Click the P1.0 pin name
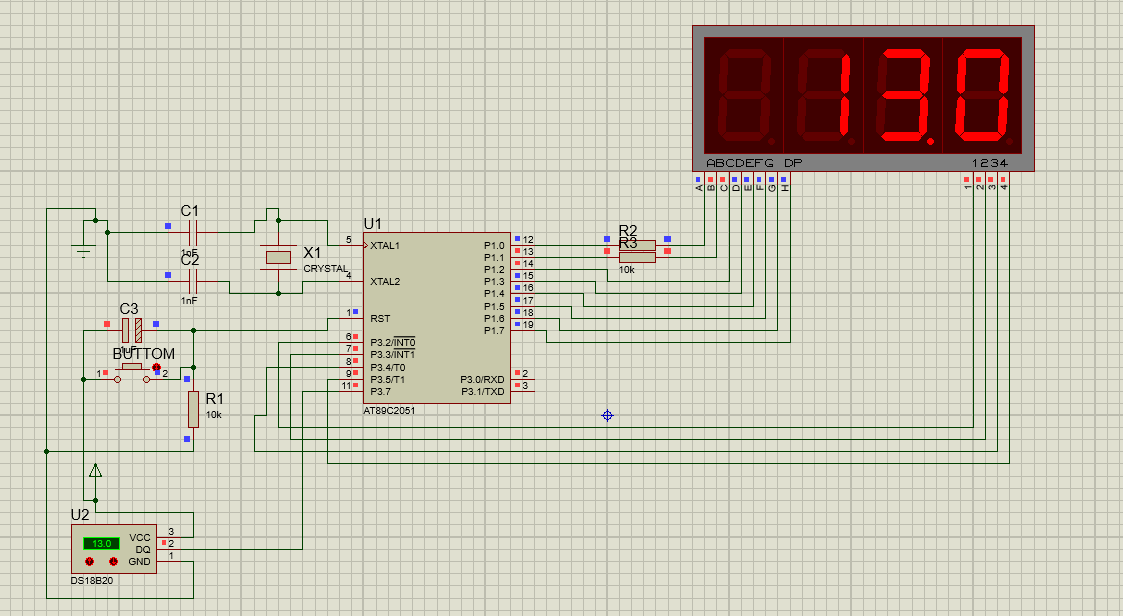Viewport: 1123px width, 616px height. point(494,246)
